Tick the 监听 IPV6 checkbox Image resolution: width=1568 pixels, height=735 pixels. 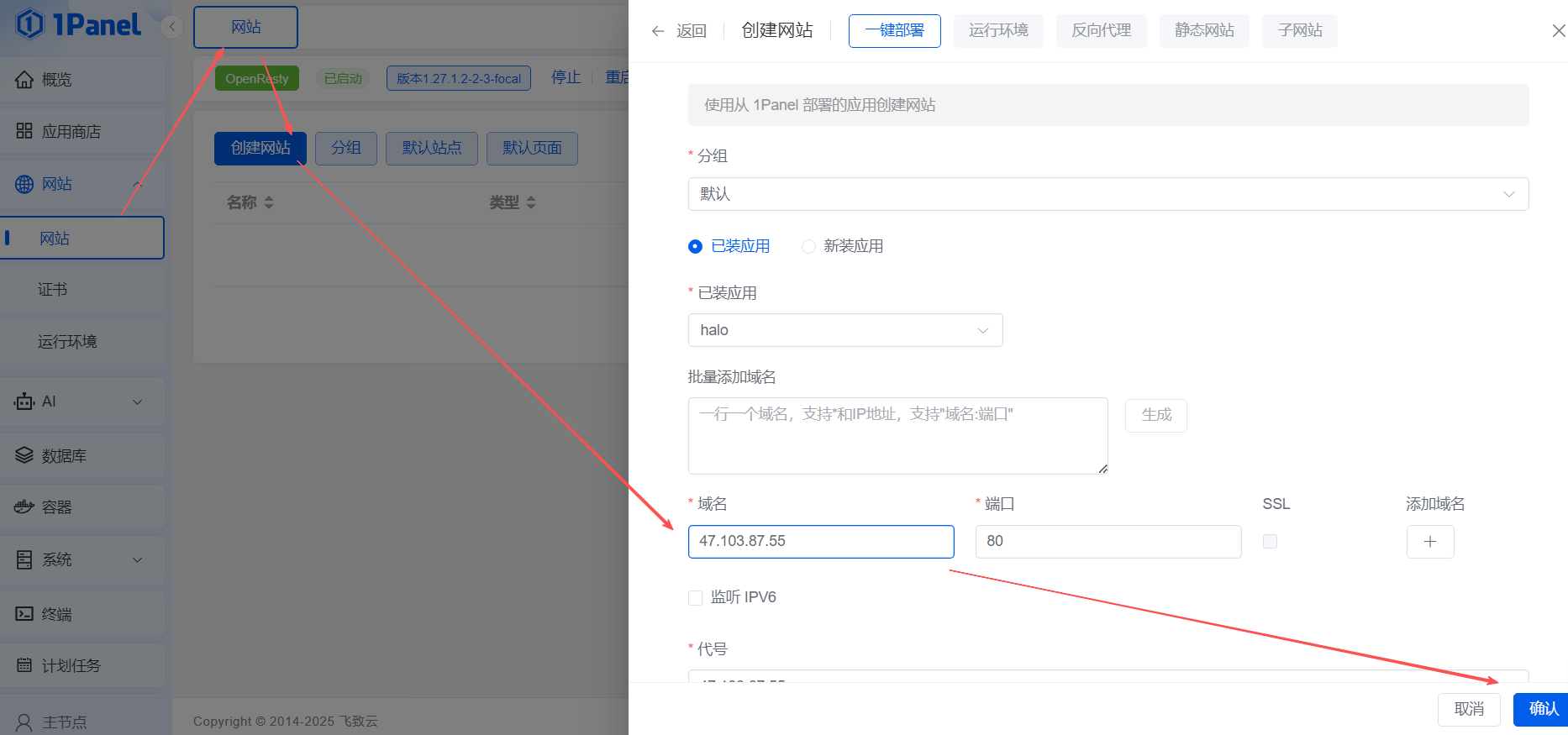click(x=695, y=598)
